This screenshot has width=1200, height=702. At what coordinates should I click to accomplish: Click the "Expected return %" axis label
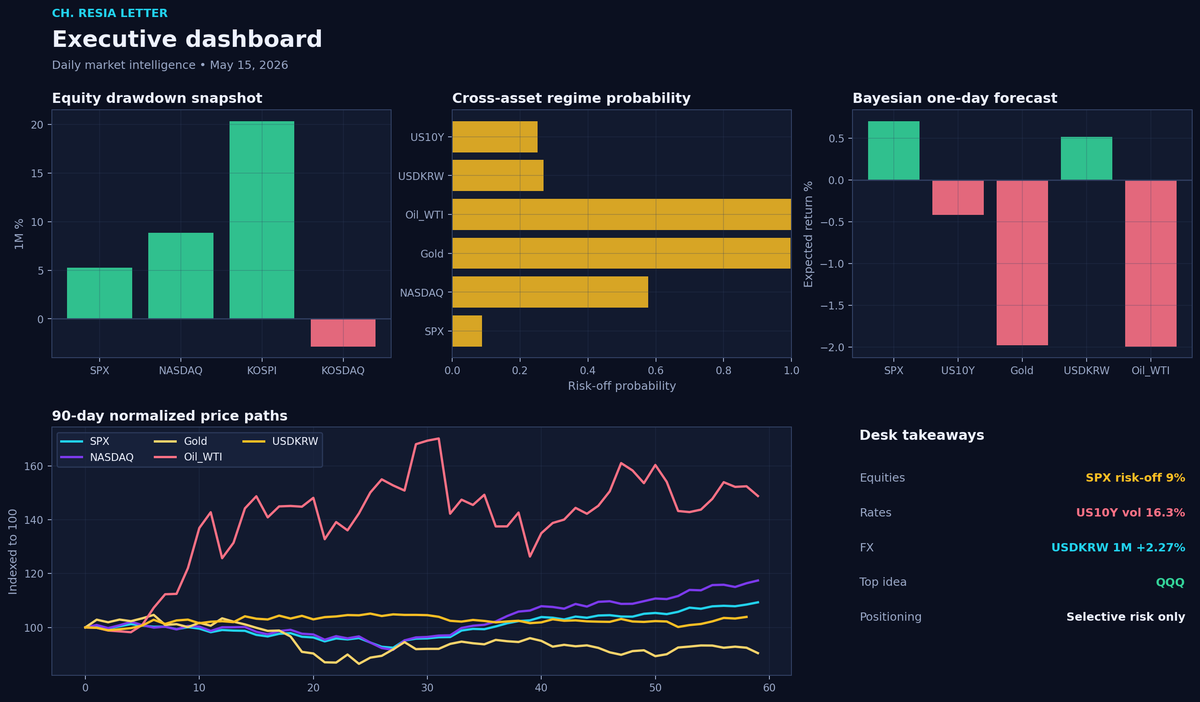[x=809, y=233]
